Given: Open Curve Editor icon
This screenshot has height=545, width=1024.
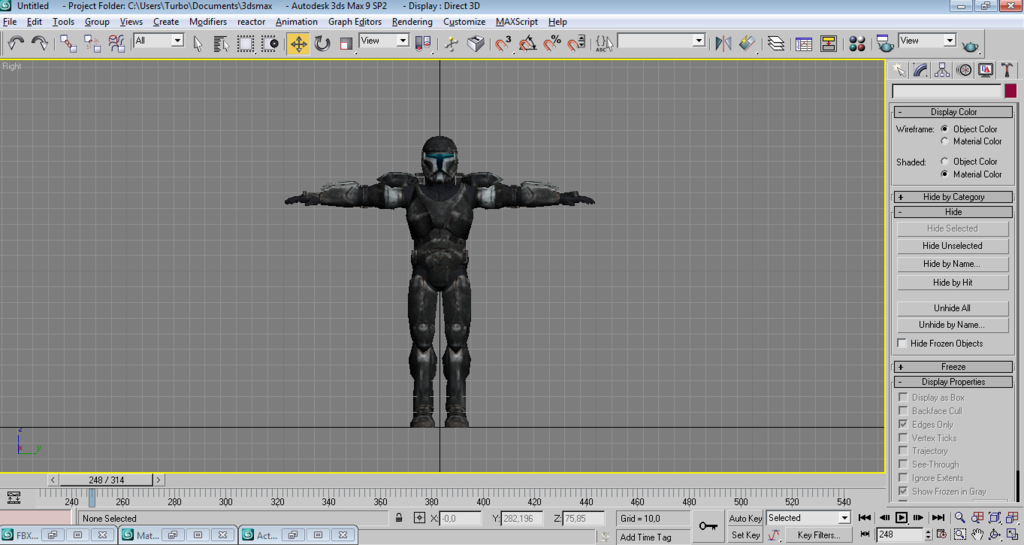Looking at the screenshot, I should (x=804, y=43).
